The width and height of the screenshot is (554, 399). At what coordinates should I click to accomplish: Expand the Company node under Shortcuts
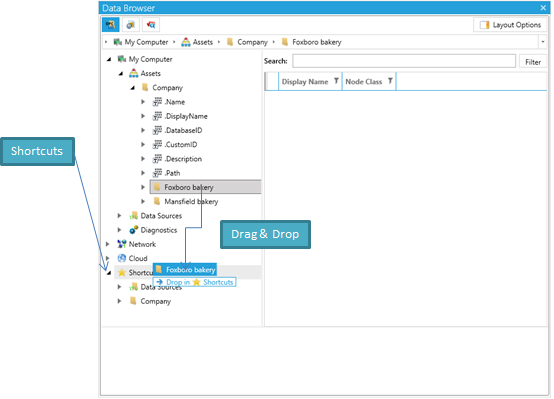point(119,301)
